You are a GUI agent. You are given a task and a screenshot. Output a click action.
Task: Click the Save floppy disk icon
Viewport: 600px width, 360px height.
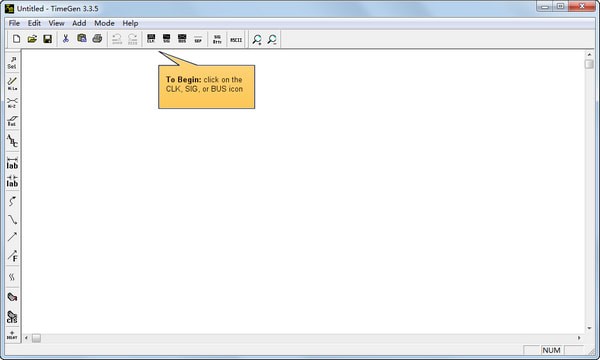(47, 39)
